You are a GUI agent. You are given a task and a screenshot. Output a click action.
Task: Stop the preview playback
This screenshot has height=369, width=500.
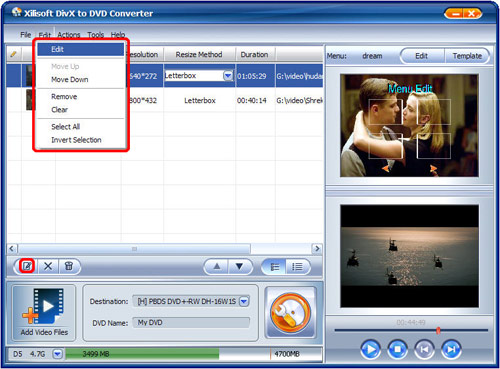coord(397,349)
